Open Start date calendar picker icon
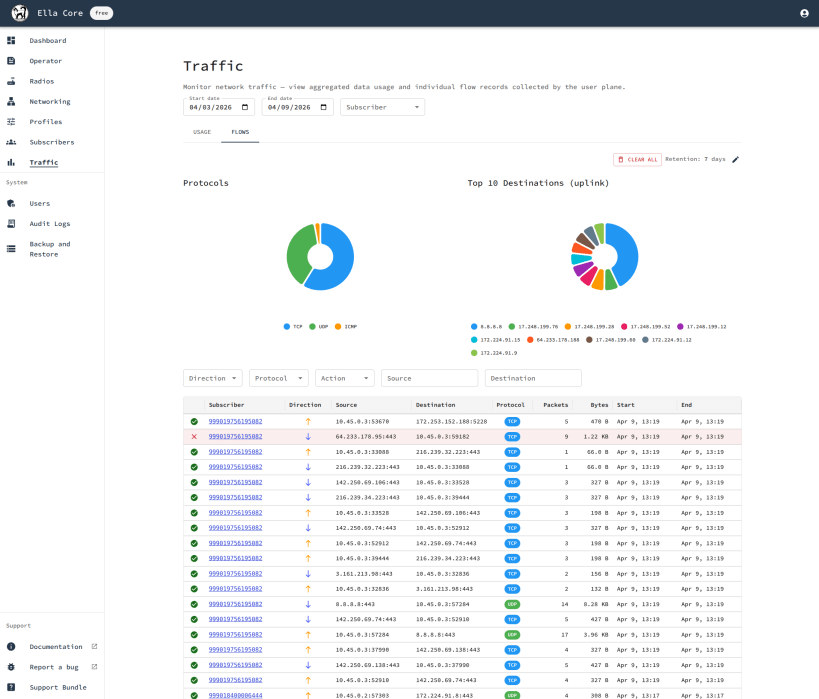Screen dimensions: 819x699 tap(245, 107)
